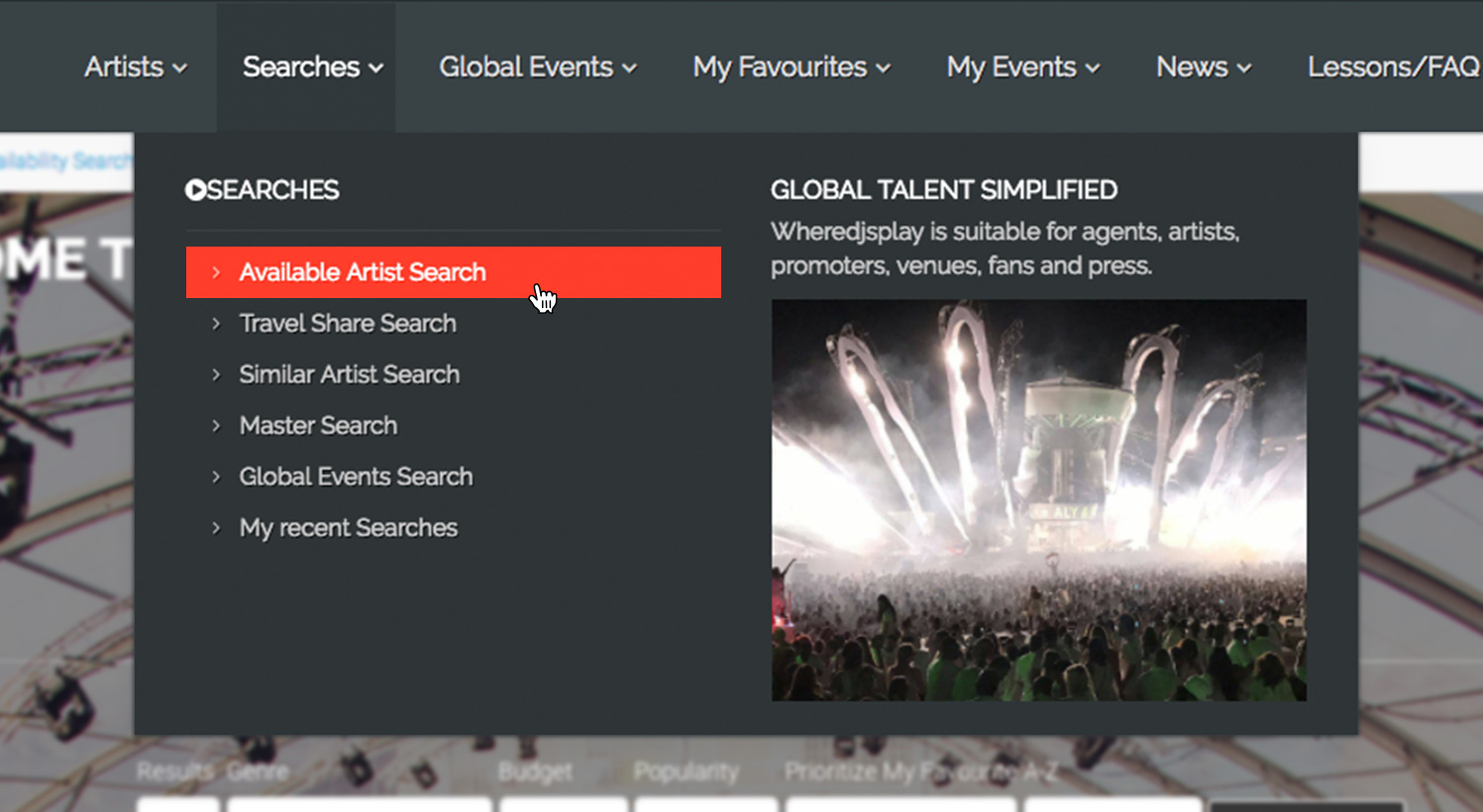Click the chevron icon before Similar Artist Search
The width and height of the screenshot is (1483, 812).
(216, 374)
